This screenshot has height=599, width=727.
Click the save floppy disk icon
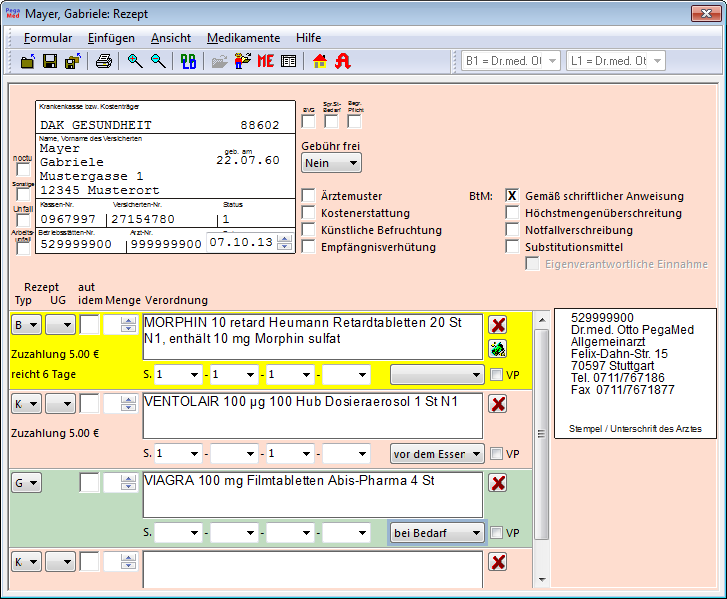(49, 61)
